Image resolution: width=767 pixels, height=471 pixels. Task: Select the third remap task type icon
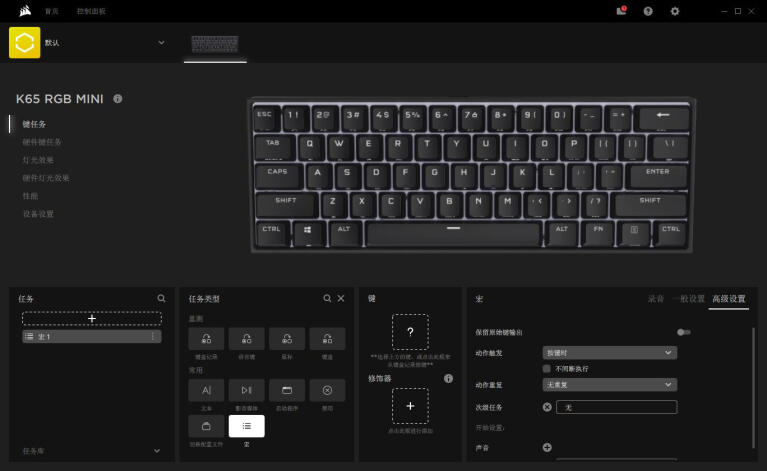287,338
